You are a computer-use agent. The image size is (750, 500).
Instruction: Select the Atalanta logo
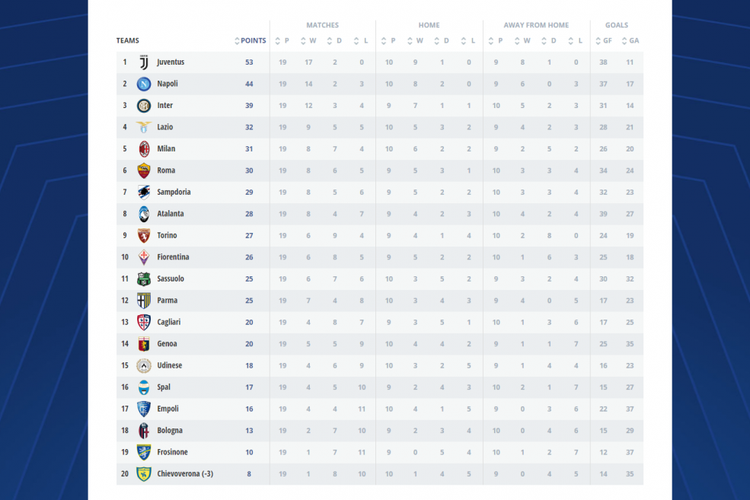[144, 214]
